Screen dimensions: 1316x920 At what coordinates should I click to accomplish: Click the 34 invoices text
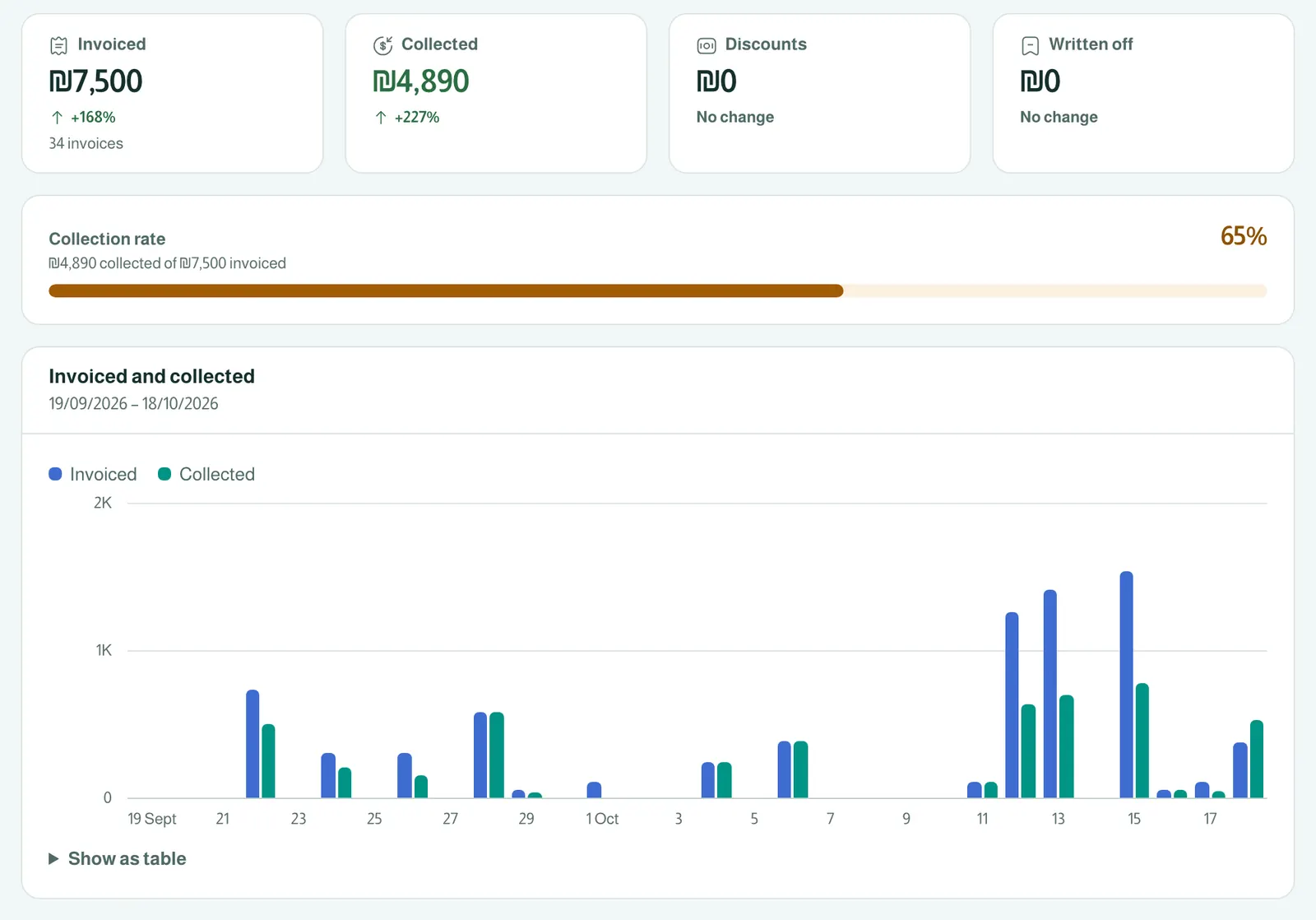(x=86, y=143)
